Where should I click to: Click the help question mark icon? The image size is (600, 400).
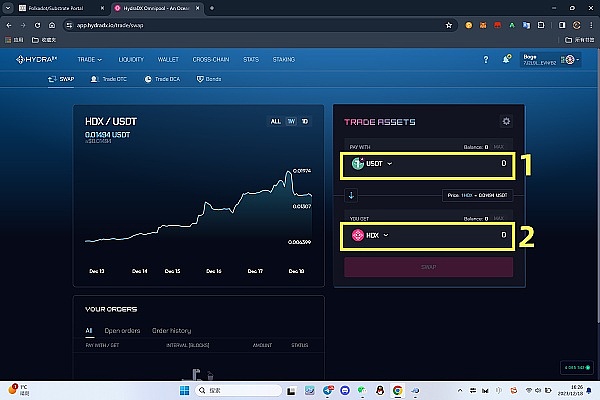488,60
